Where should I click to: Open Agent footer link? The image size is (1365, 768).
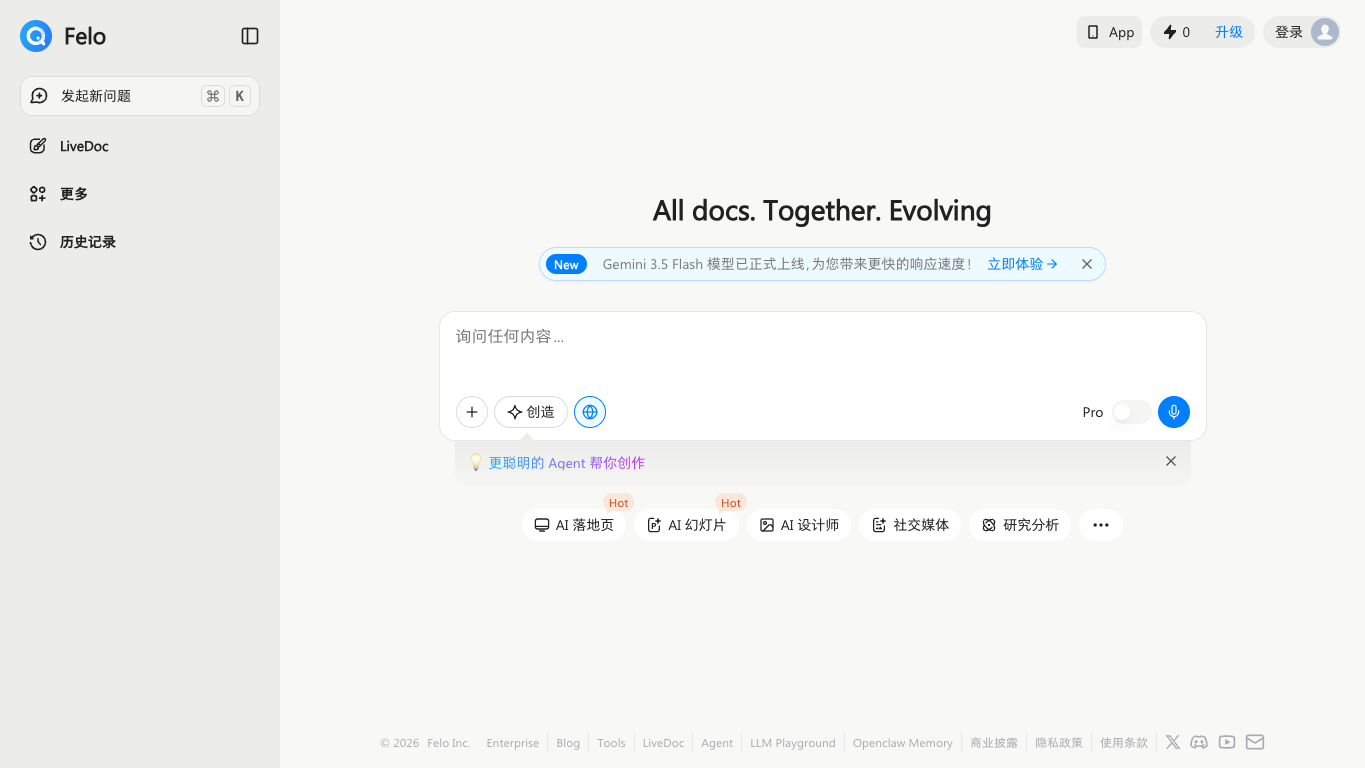click(x=717, y=743)
